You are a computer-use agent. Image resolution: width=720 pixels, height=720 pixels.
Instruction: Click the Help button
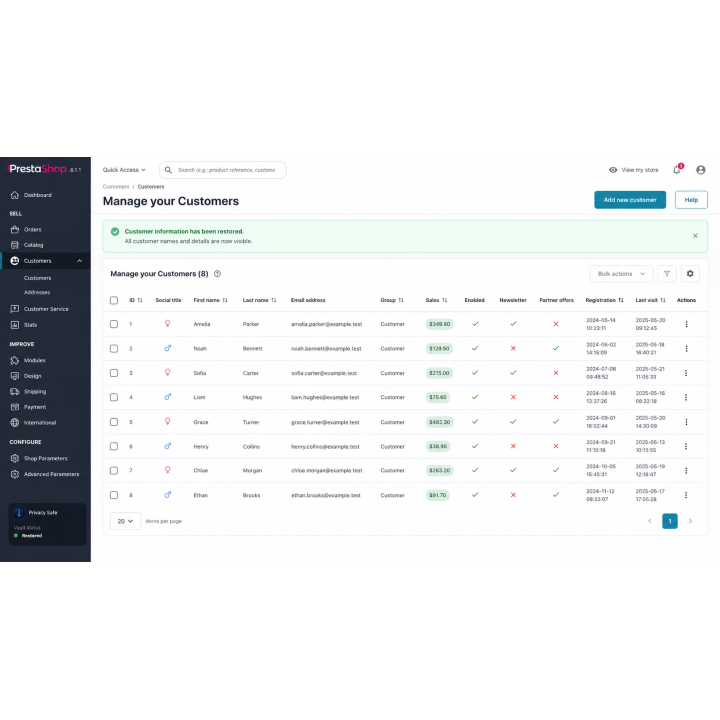[691, 200]
